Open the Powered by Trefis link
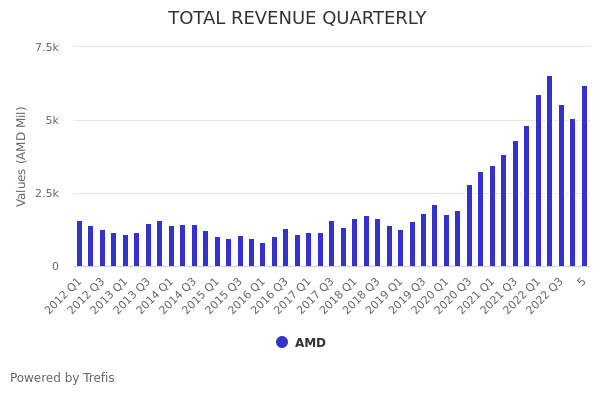 tap(62, 378)
